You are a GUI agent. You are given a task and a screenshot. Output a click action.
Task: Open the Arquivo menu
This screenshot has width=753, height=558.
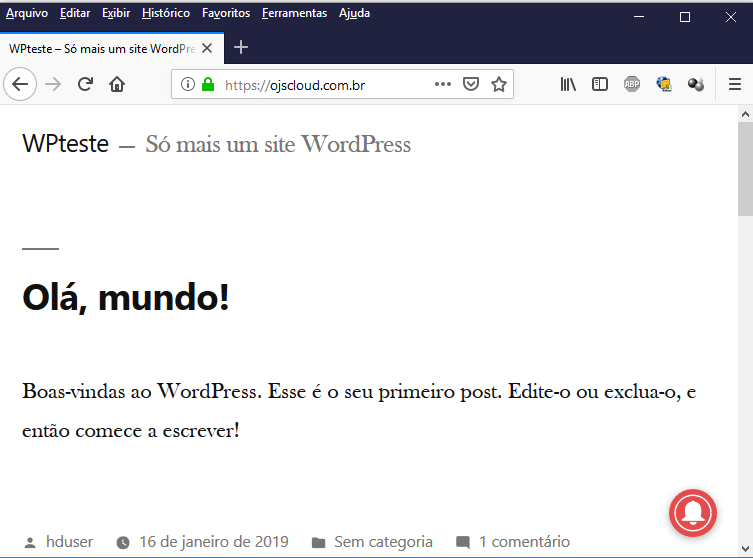pos(27,13)
